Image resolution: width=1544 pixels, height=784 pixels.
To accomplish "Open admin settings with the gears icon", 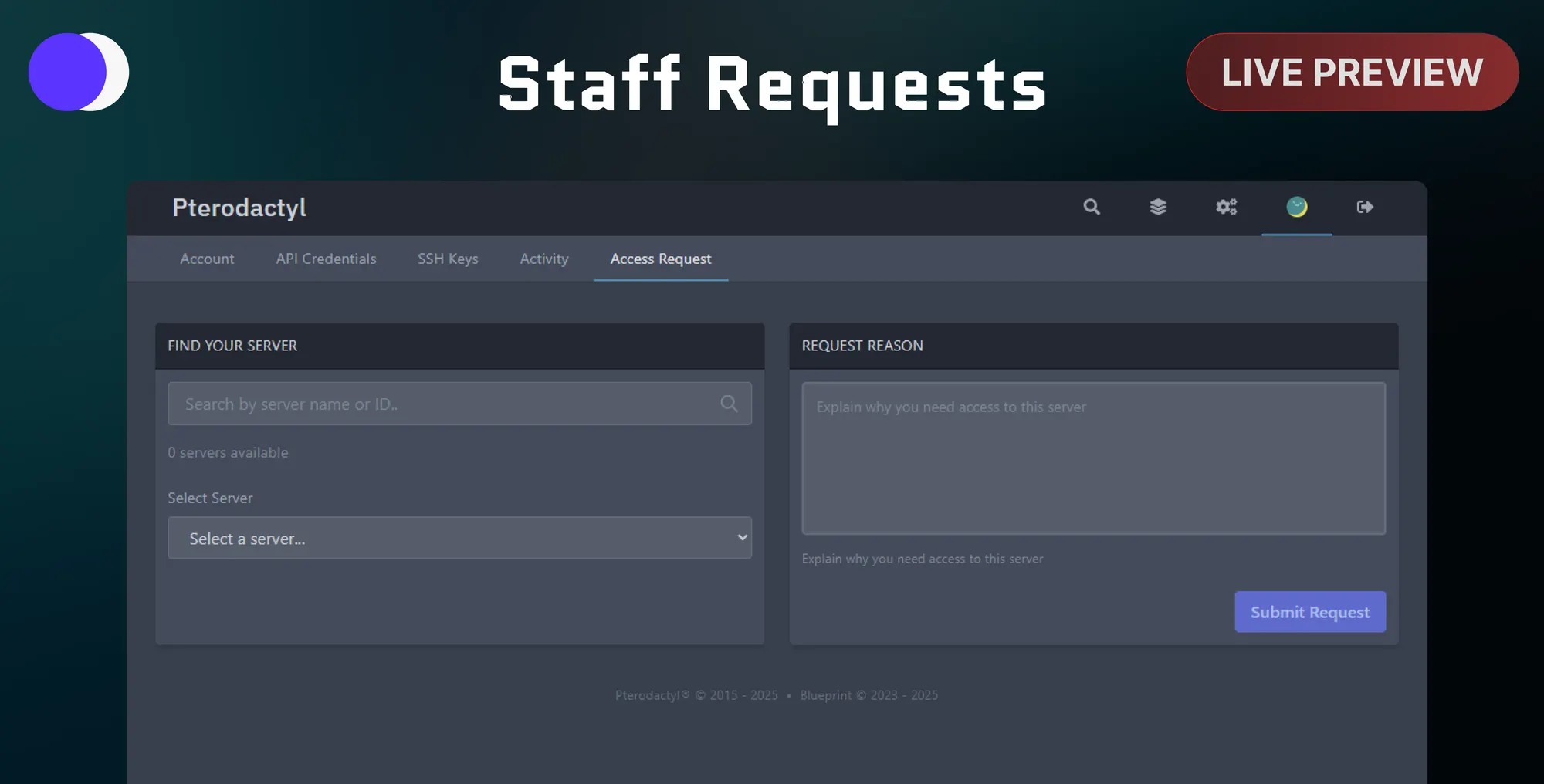I will 1226,207.
